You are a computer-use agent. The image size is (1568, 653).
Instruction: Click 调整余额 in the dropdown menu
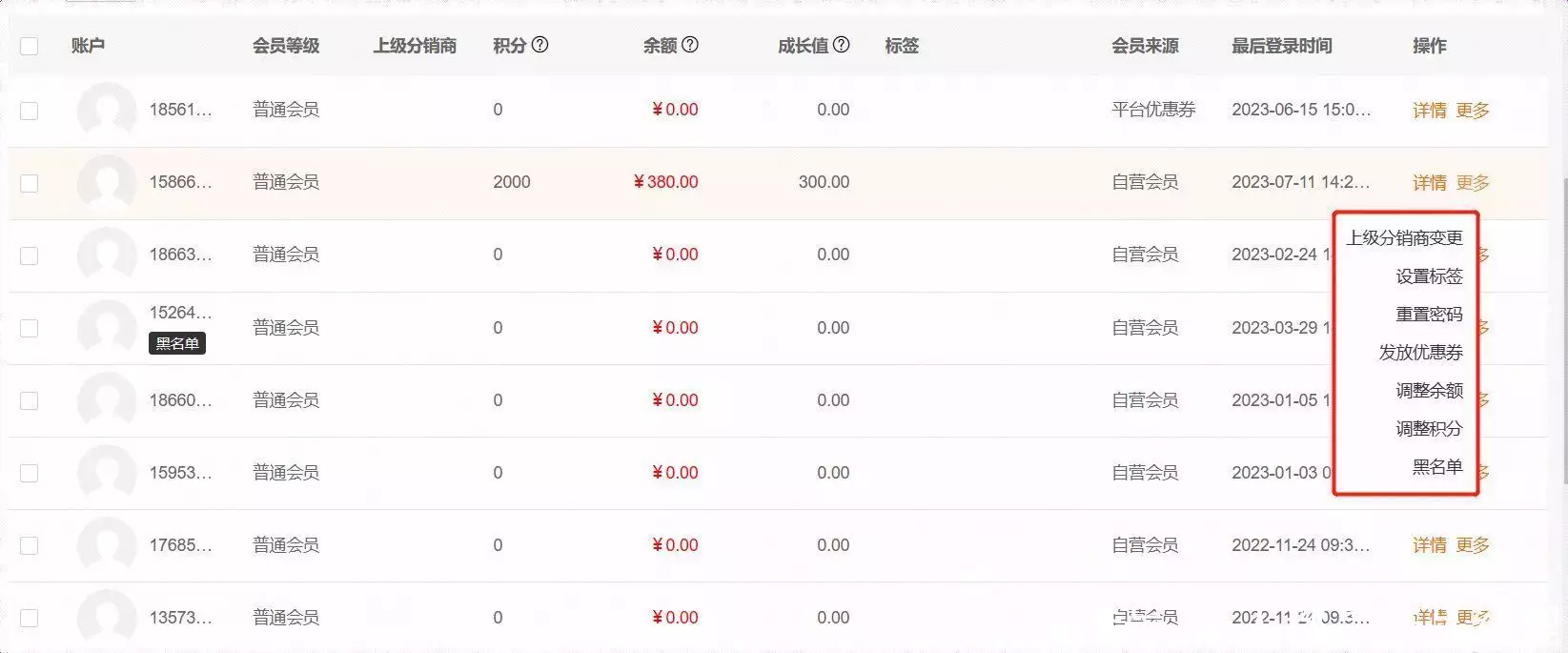(x=1429, y=391)
